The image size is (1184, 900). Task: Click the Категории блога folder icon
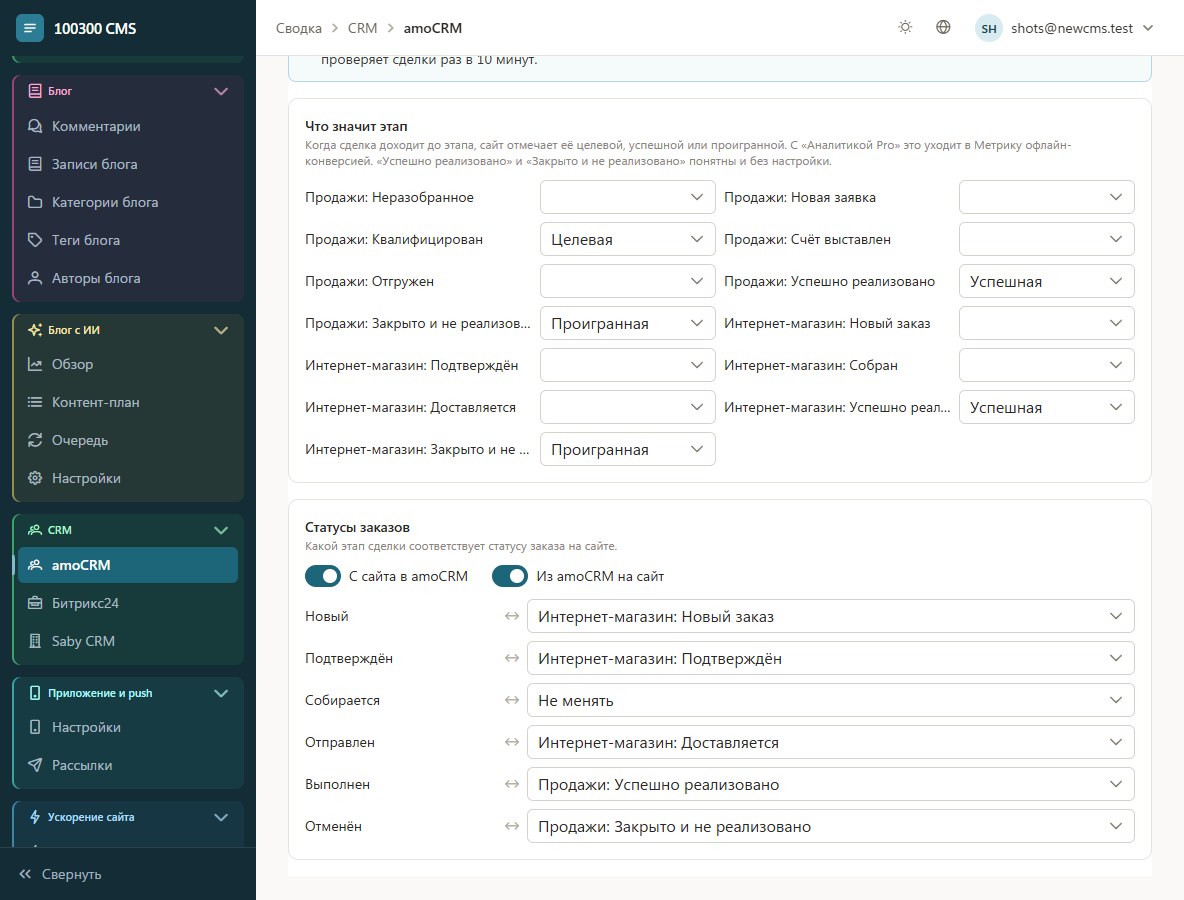pos(35,202)
